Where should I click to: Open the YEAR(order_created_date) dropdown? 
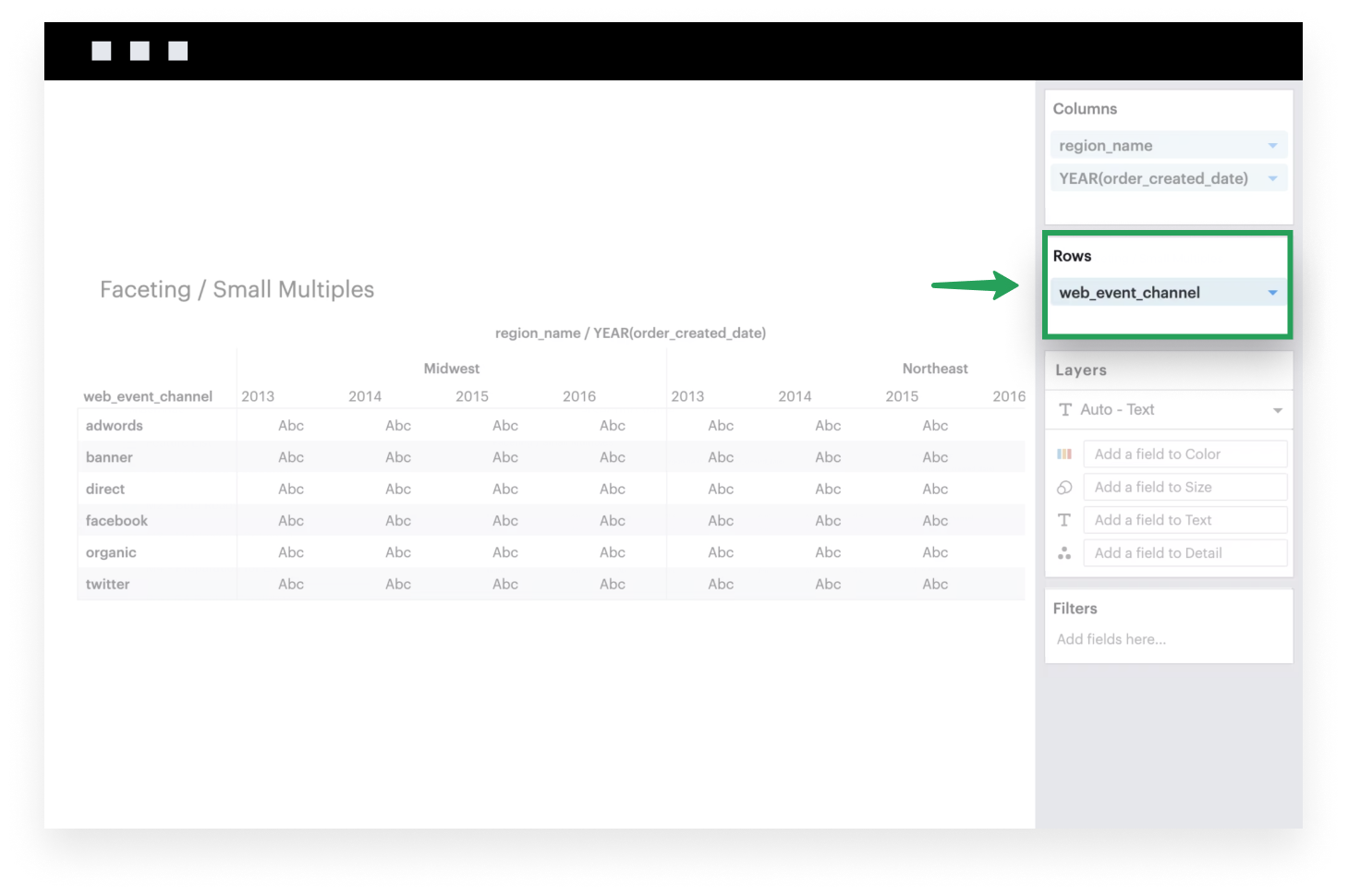[x=1274, y=177]
